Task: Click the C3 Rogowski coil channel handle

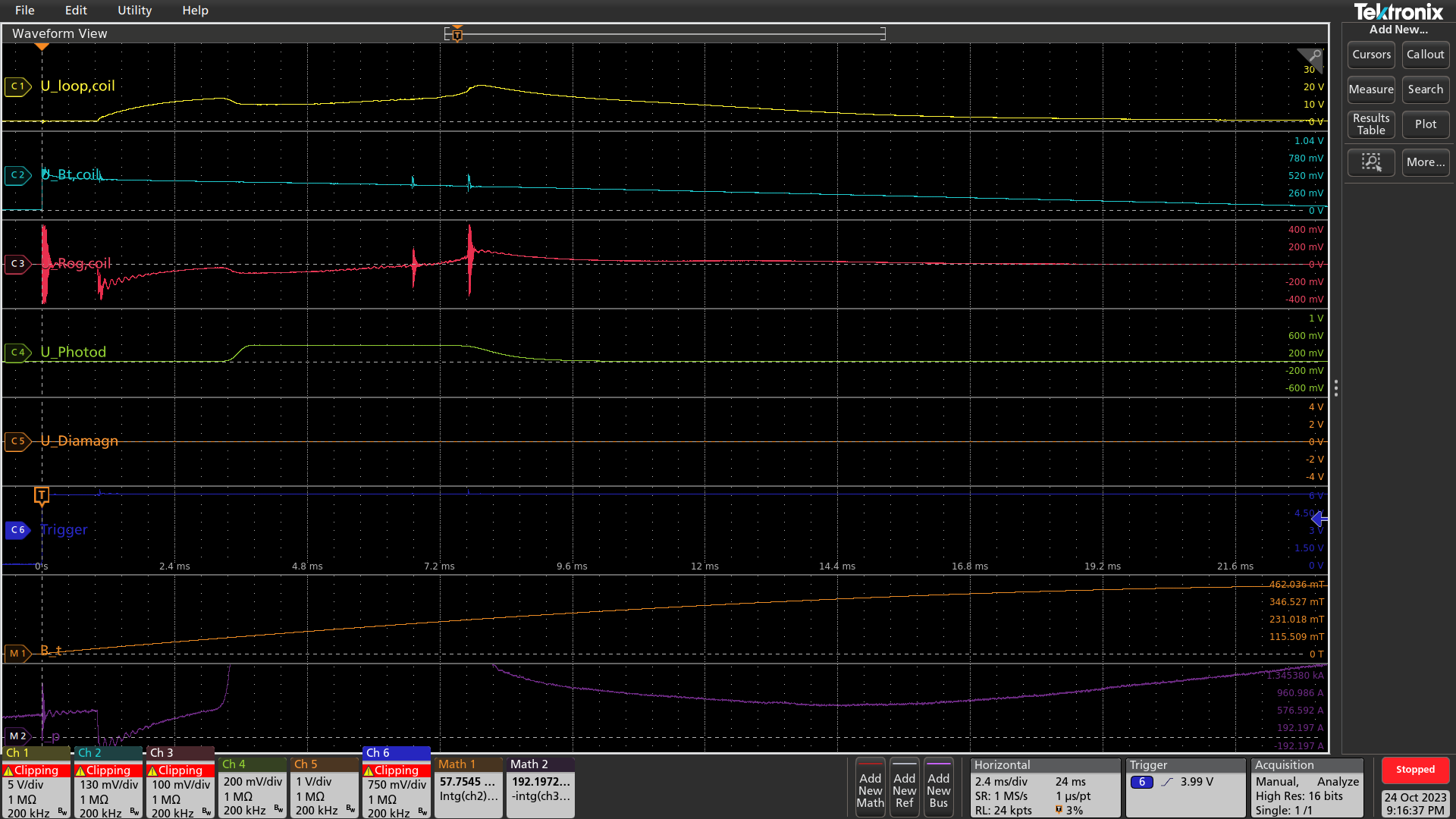Action: (x=17, y=264)
